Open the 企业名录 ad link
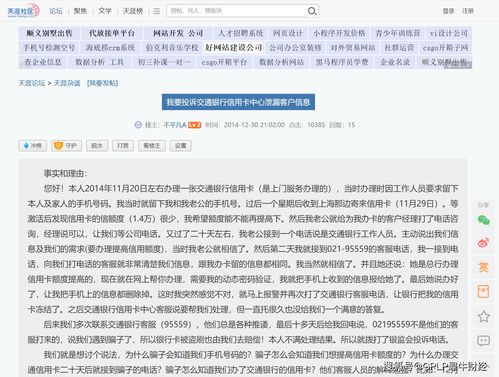Viewport: 499px width, 377px height. click(x=395, y=62)
